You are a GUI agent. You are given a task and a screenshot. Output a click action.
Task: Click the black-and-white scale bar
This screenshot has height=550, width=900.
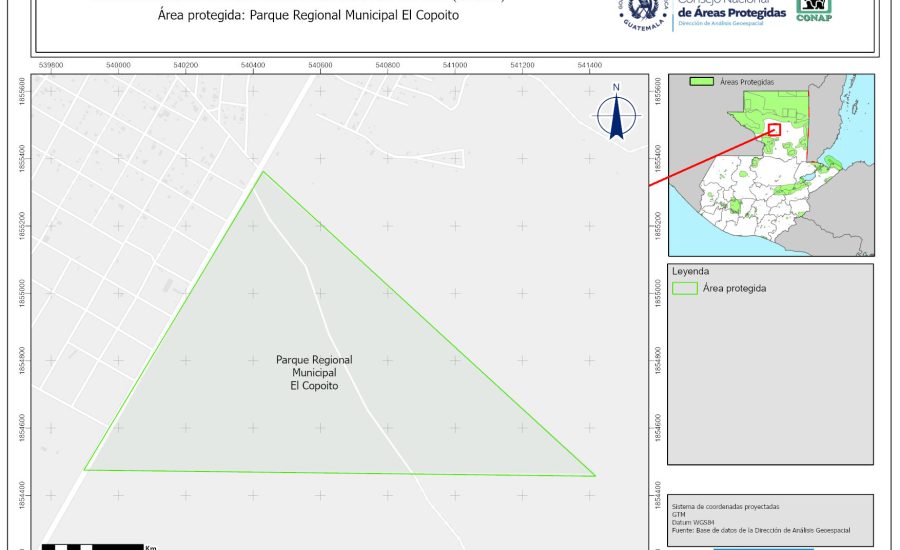pyautogui.click(x=92, y=546)
